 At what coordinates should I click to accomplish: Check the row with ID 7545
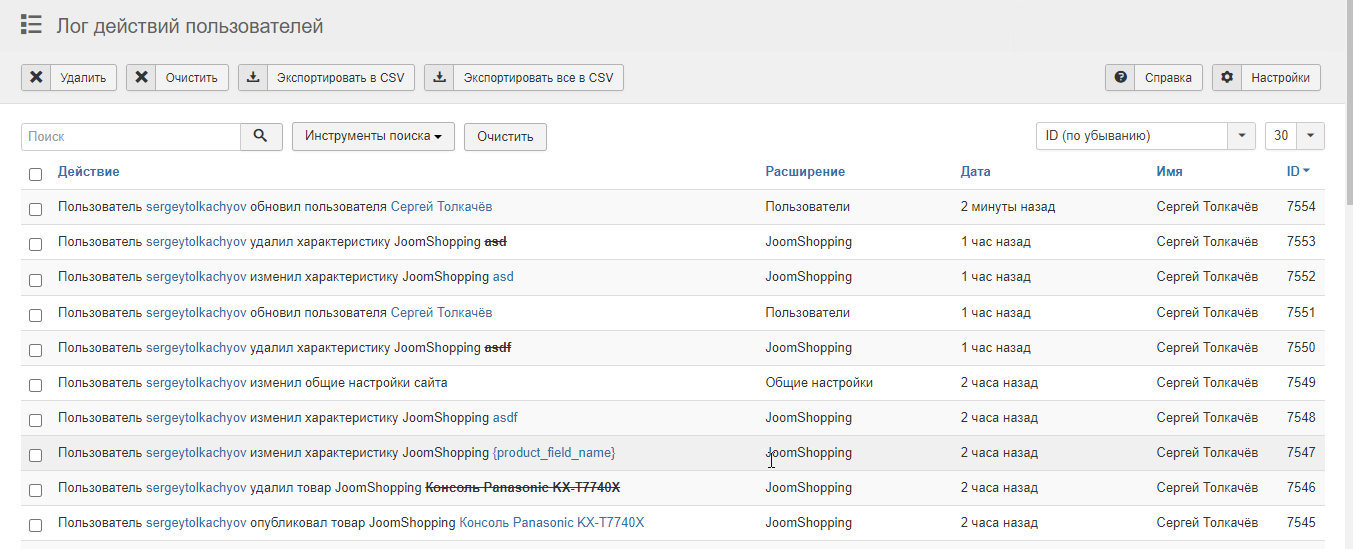pyautogui.click(x=35, y=525)
